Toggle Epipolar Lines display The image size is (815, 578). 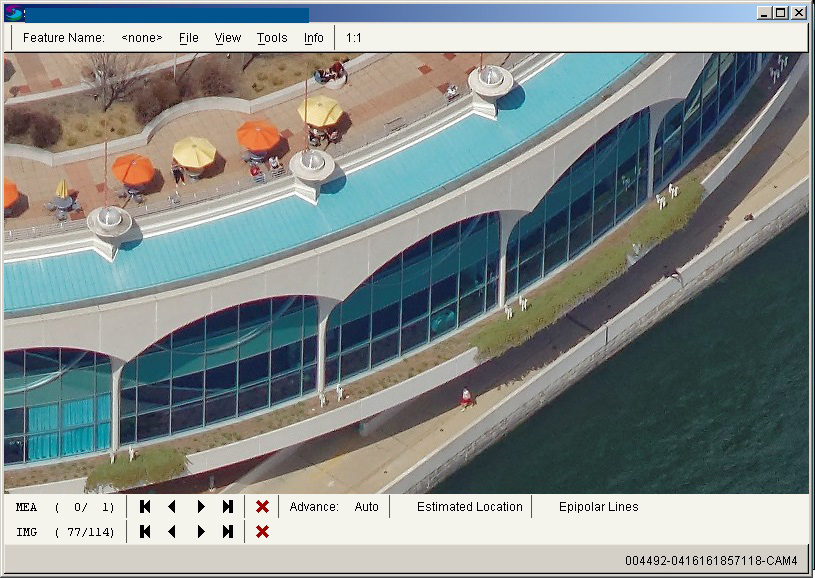[x=598, y=507]
